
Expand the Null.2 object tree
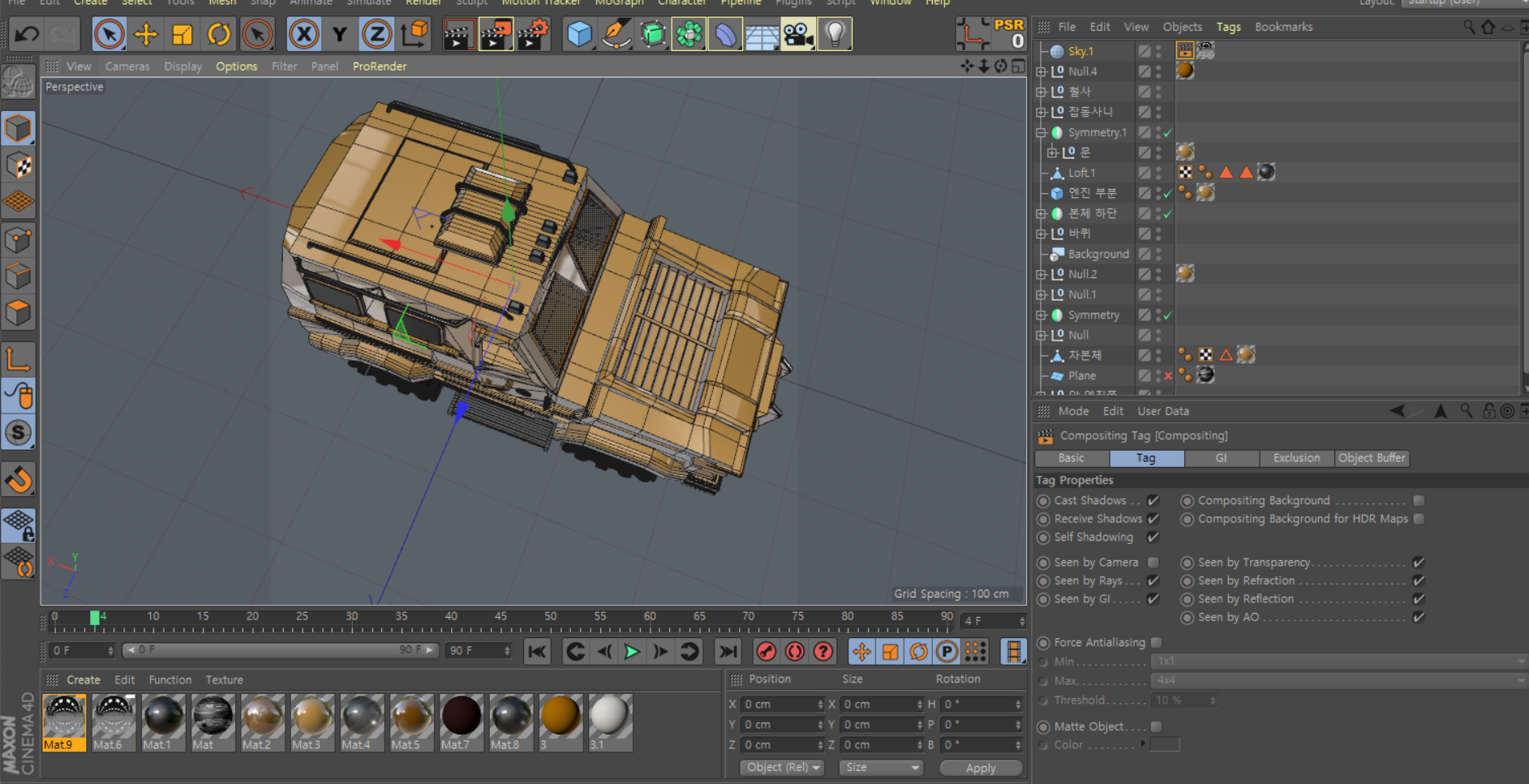(x=1042, y=274)
